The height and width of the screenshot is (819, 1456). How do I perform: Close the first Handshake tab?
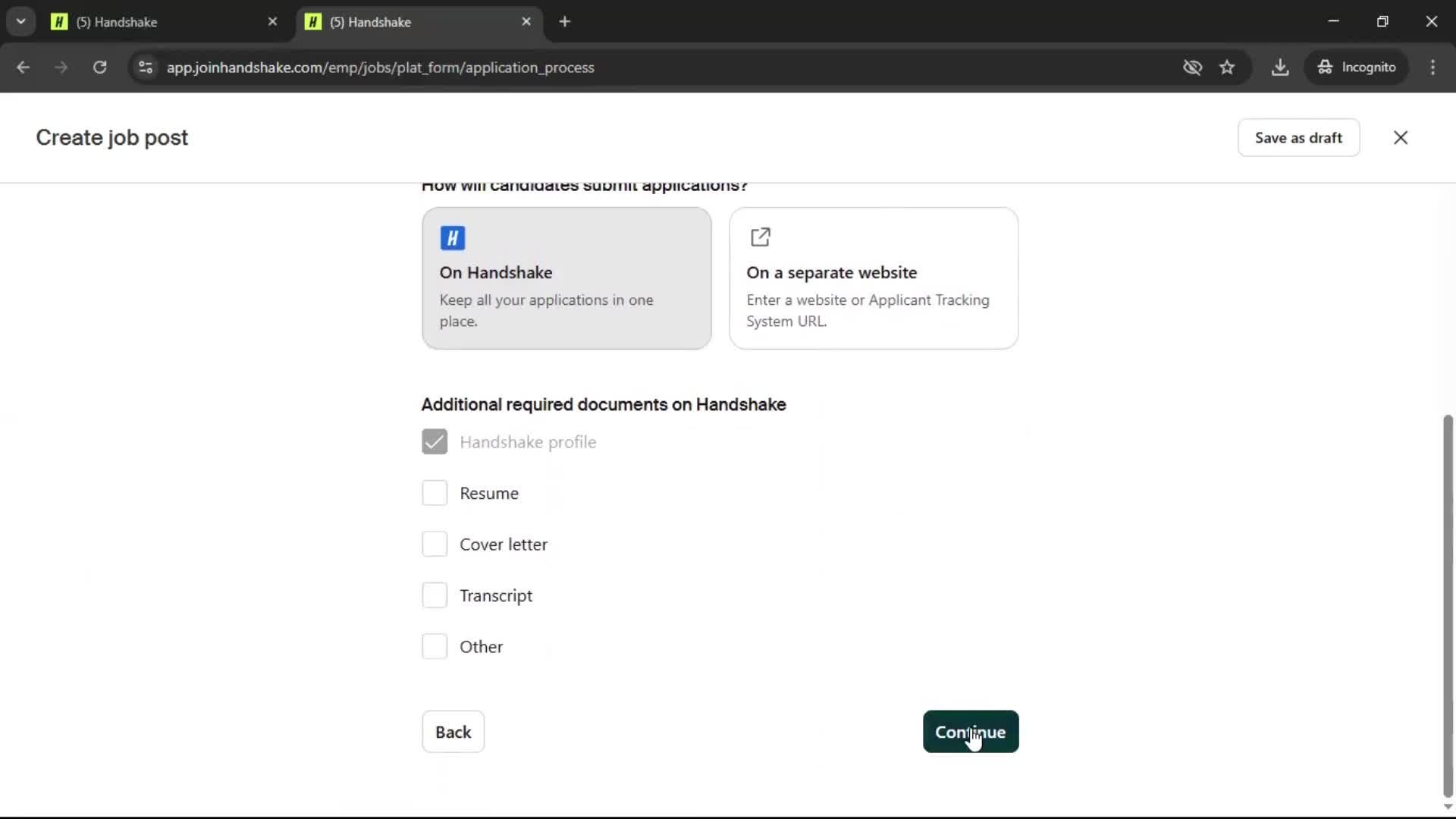272,22
